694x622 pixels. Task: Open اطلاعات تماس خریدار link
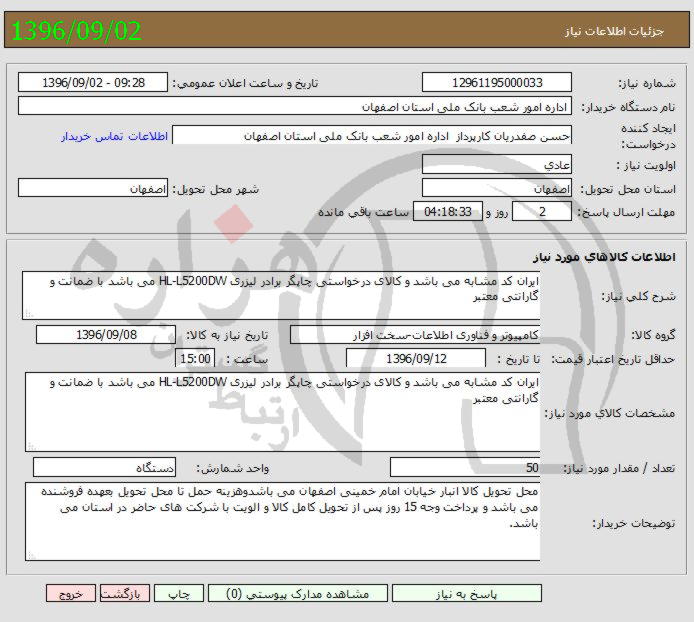(114, 136)
